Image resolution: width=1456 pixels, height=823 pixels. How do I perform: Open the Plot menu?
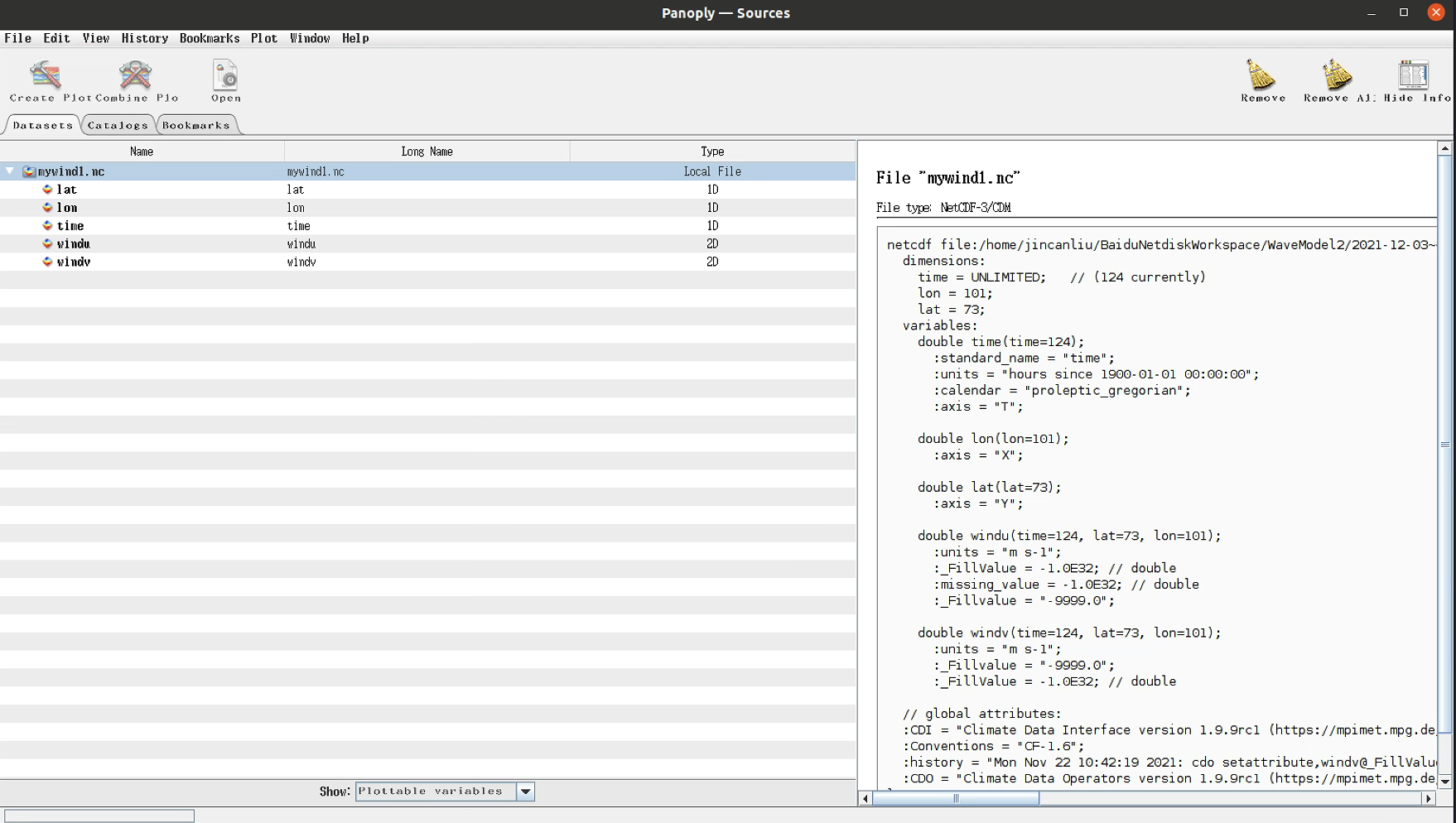tap(263, 38)
